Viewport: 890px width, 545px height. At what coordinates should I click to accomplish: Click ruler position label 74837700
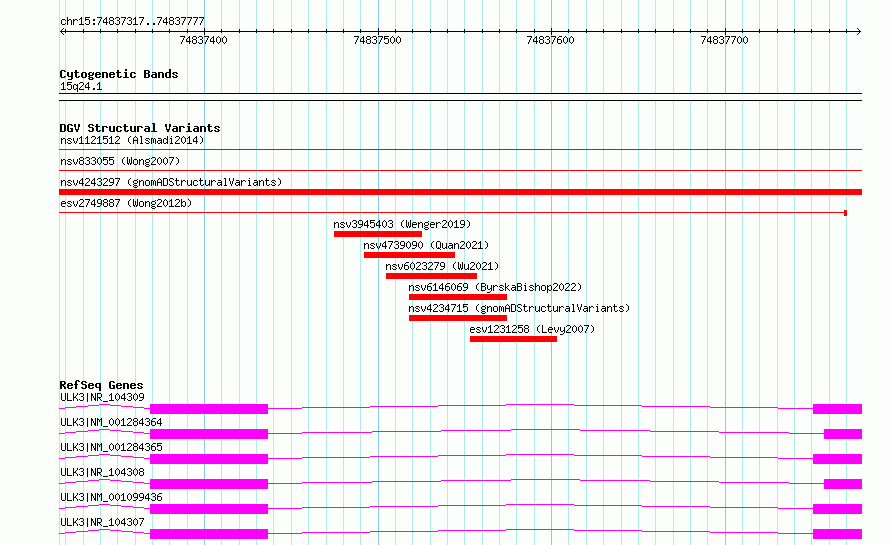724,40
